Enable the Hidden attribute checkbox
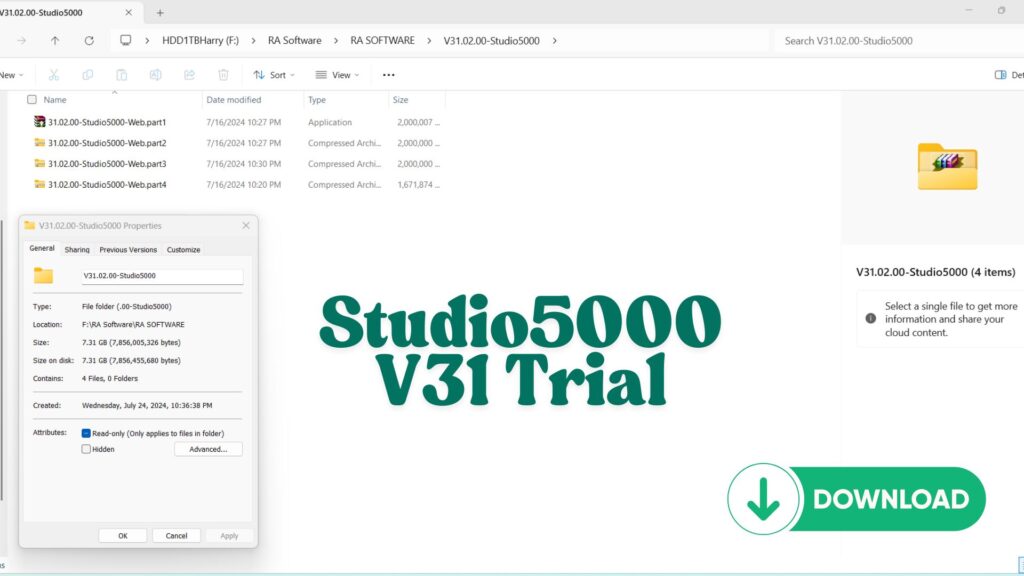Screen dimensions: 1024x576 point(87,449)
